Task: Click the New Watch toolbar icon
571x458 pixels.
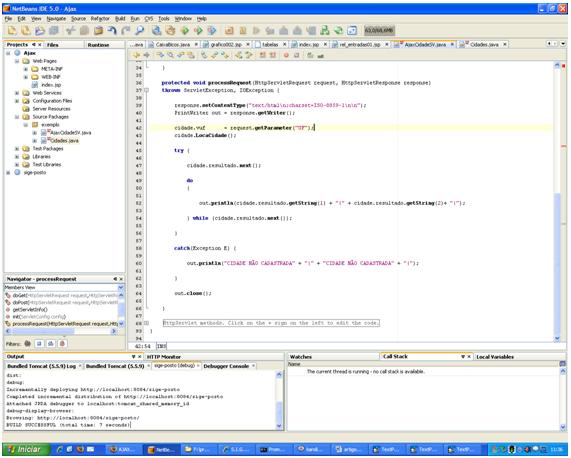Action: (x=352, y=31)
